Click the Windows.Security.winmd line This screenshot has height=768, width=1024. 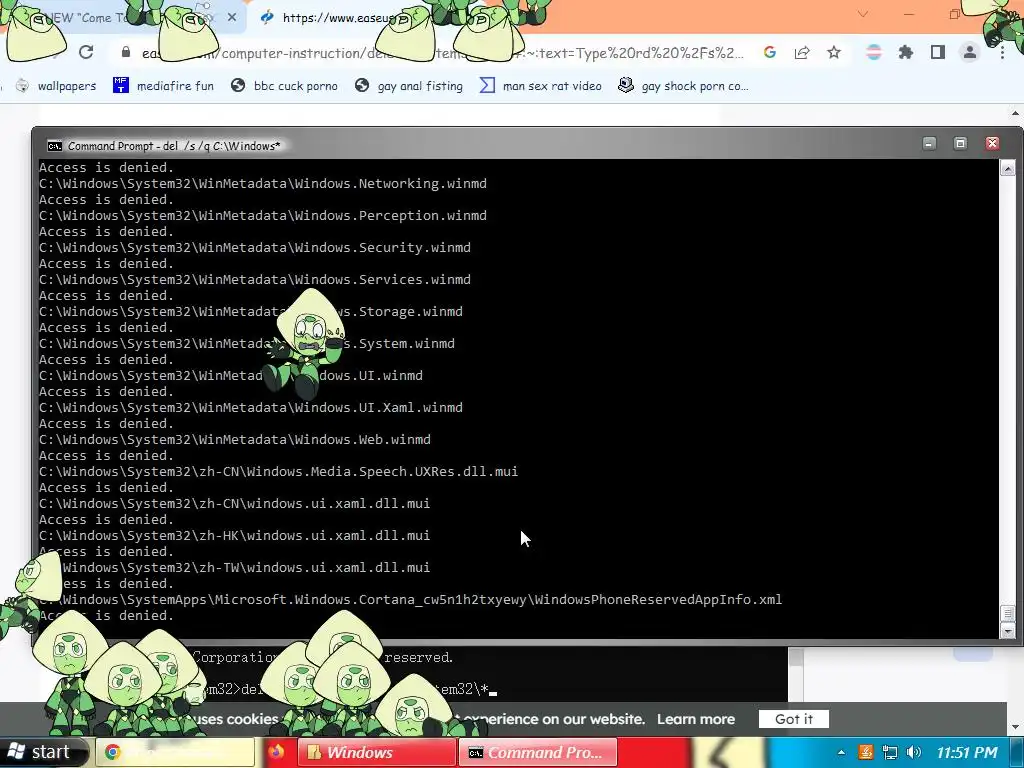pyautogui.click(x=255, y=248)
